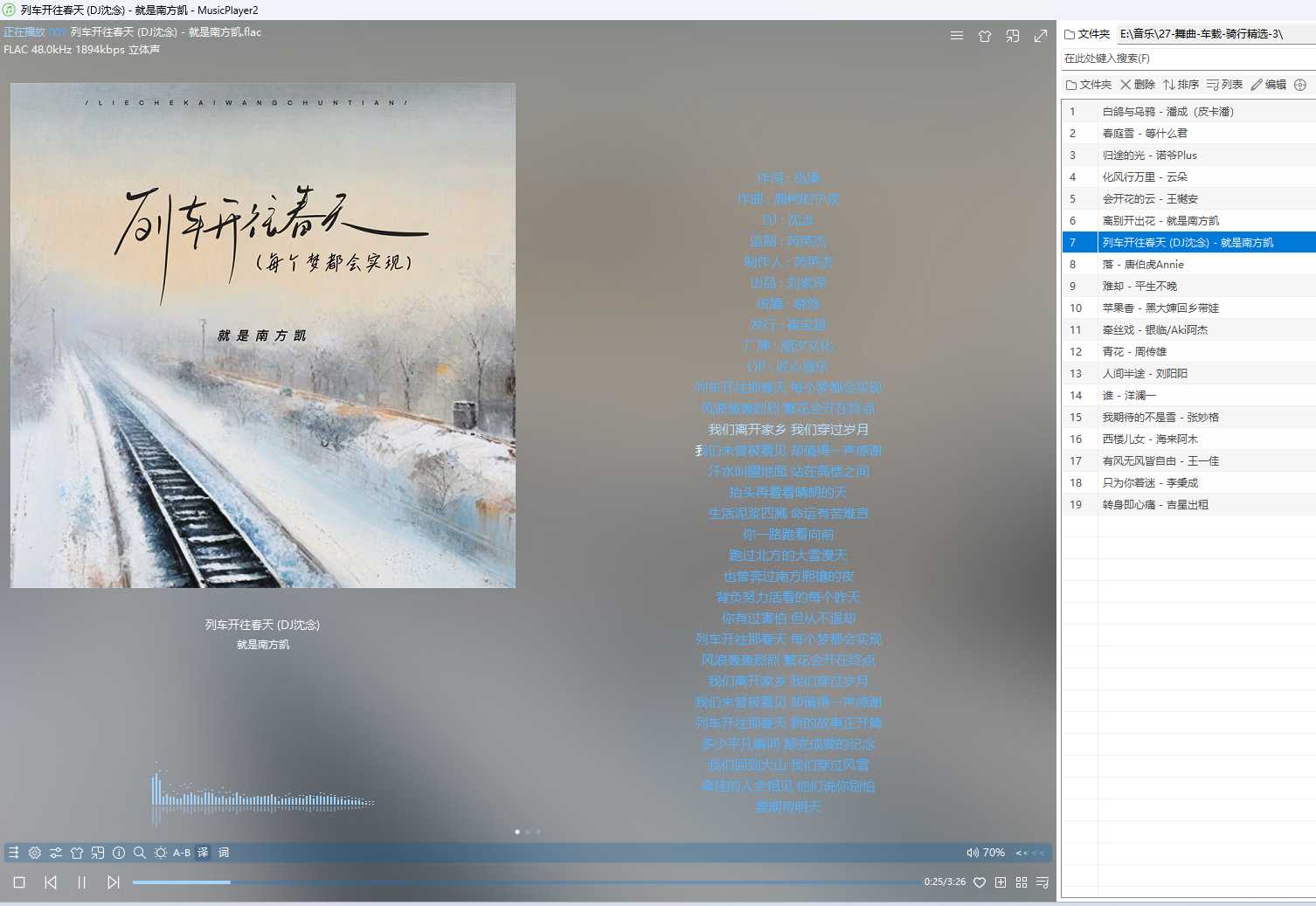Focus the 在此处键入搜索 search box
The image size is (1316, 906).
[1188, 59]
